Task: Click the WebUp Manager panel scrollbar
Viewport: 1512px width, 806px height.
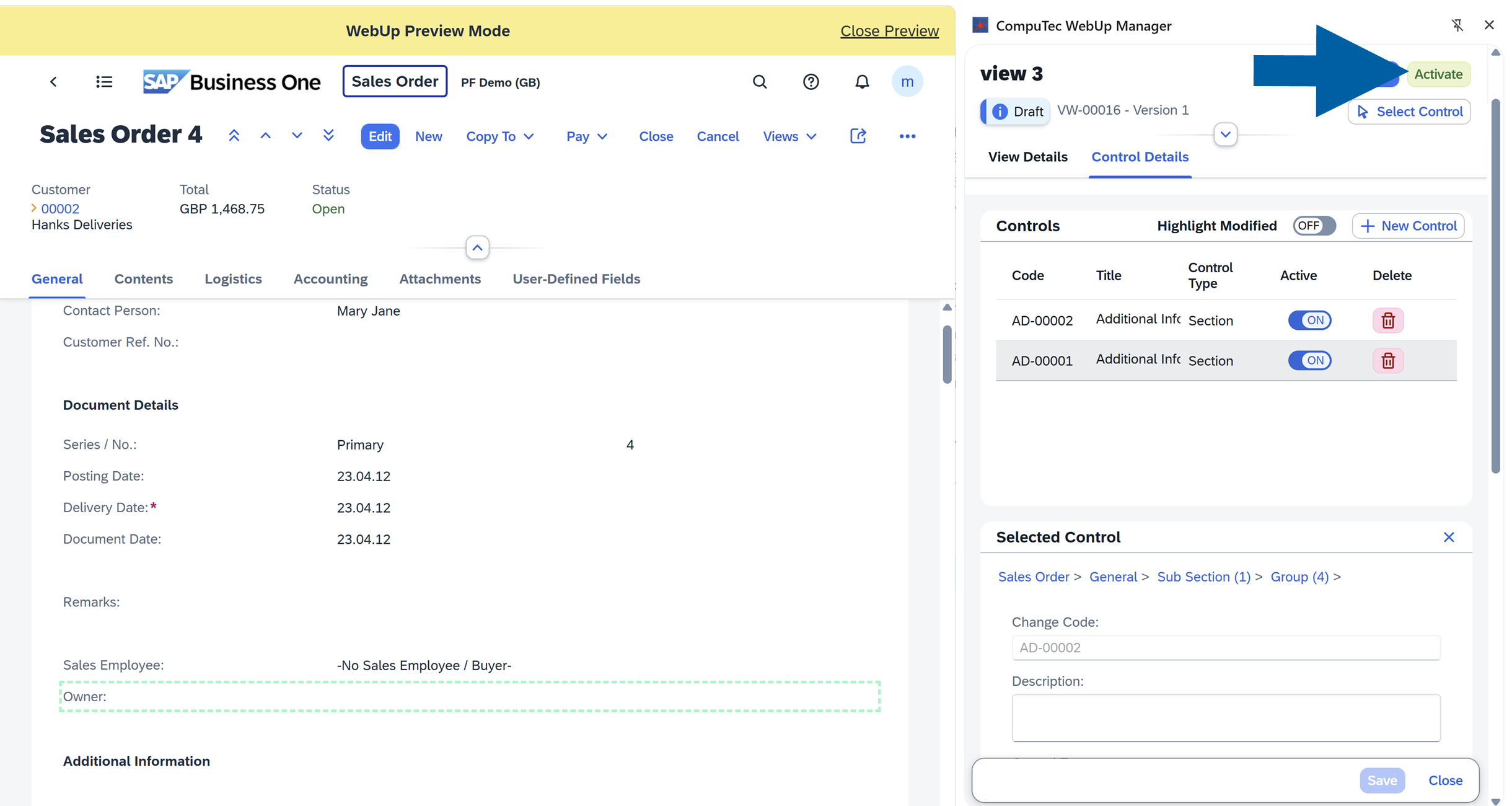Action: coord(1495,286)
